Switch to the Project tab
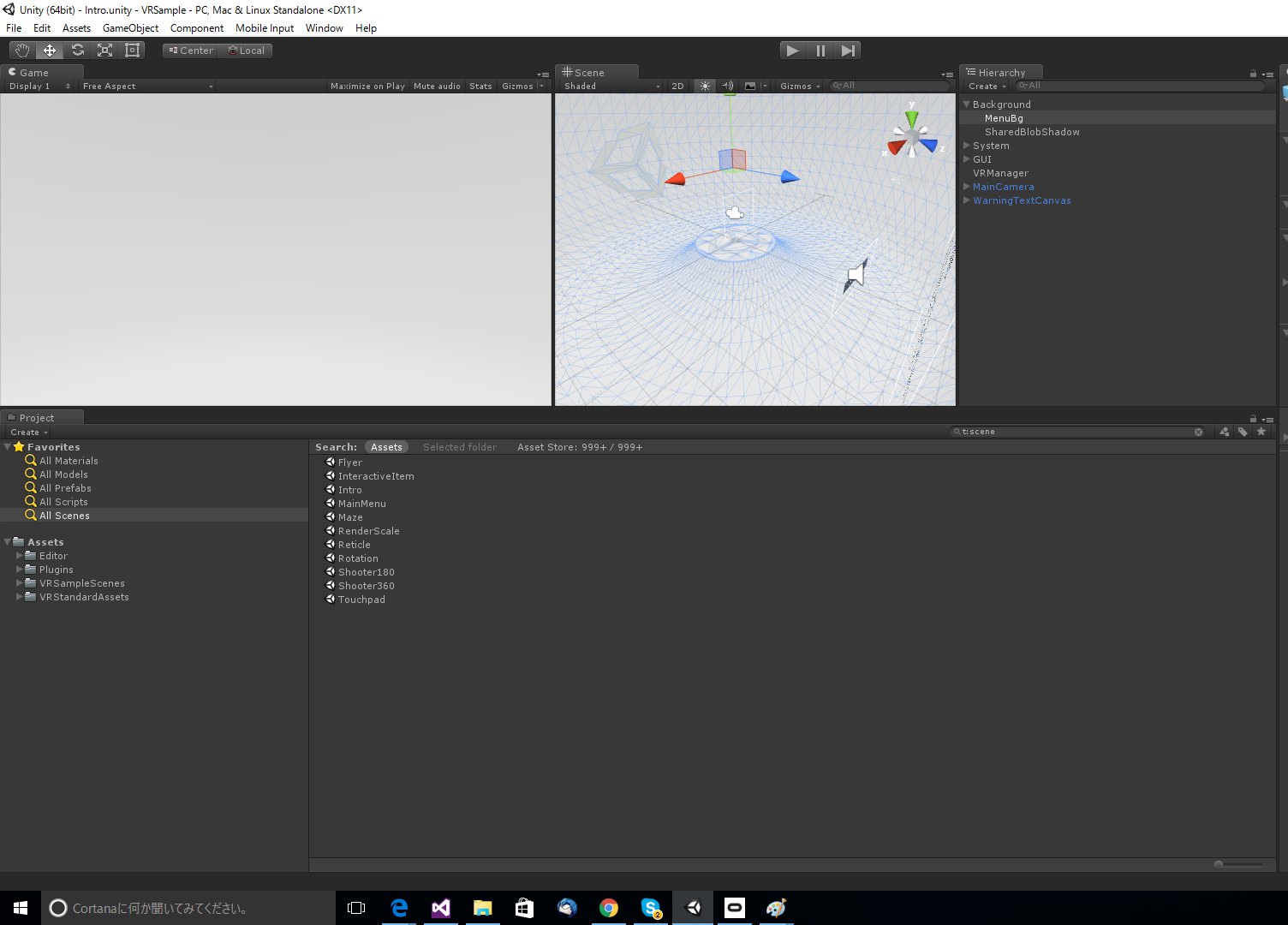The height and width of the screenshot is (925, 1288). click(x=41, y=418)
